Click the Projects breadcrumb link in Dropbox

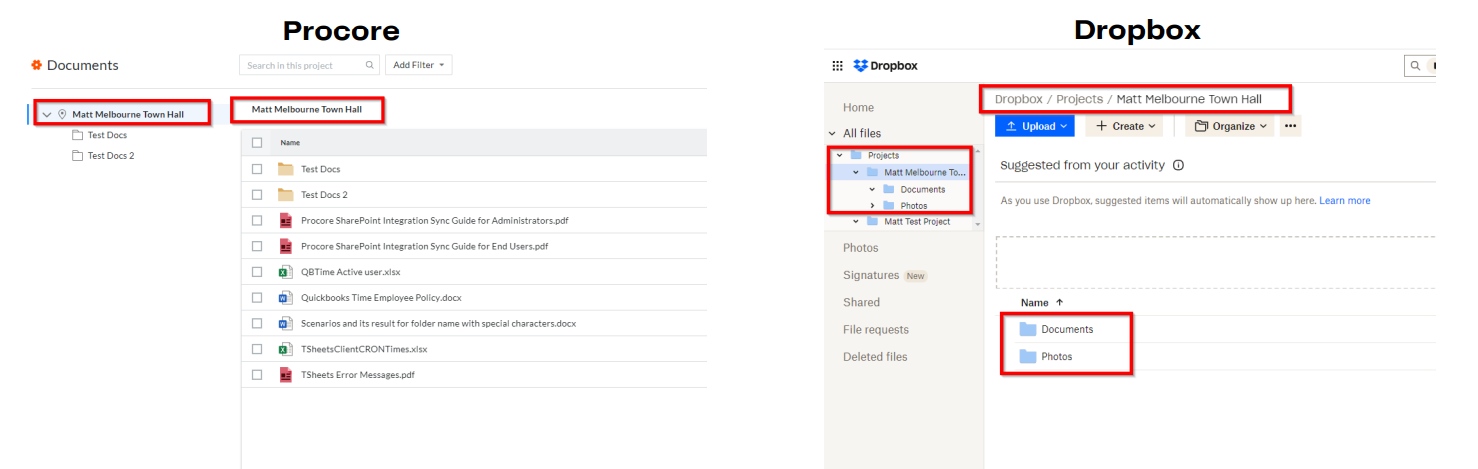[x=1080, y=99]
